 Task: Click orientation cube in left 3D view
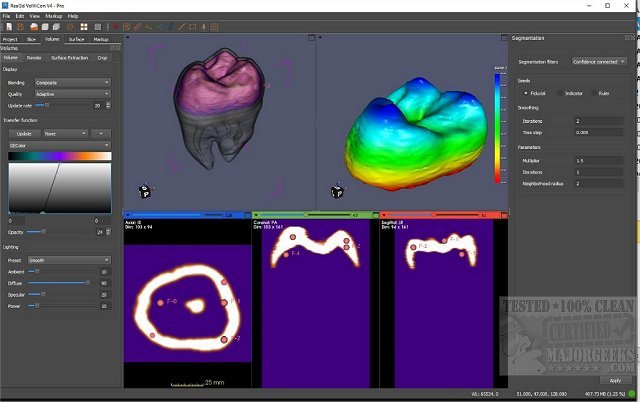coord(145,192)
